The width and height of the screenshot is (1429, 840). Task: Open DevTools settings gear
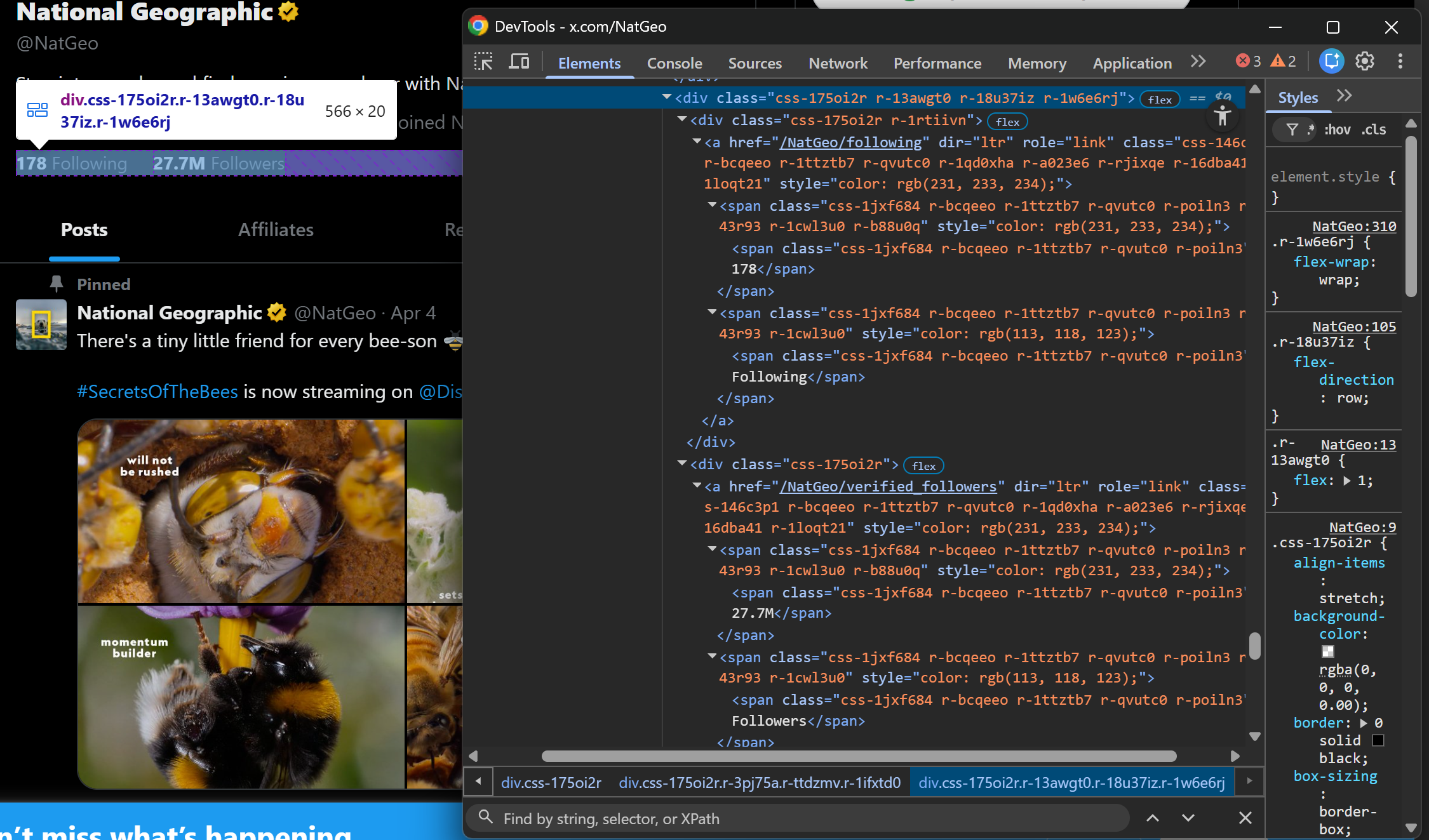pos(1365,62)
